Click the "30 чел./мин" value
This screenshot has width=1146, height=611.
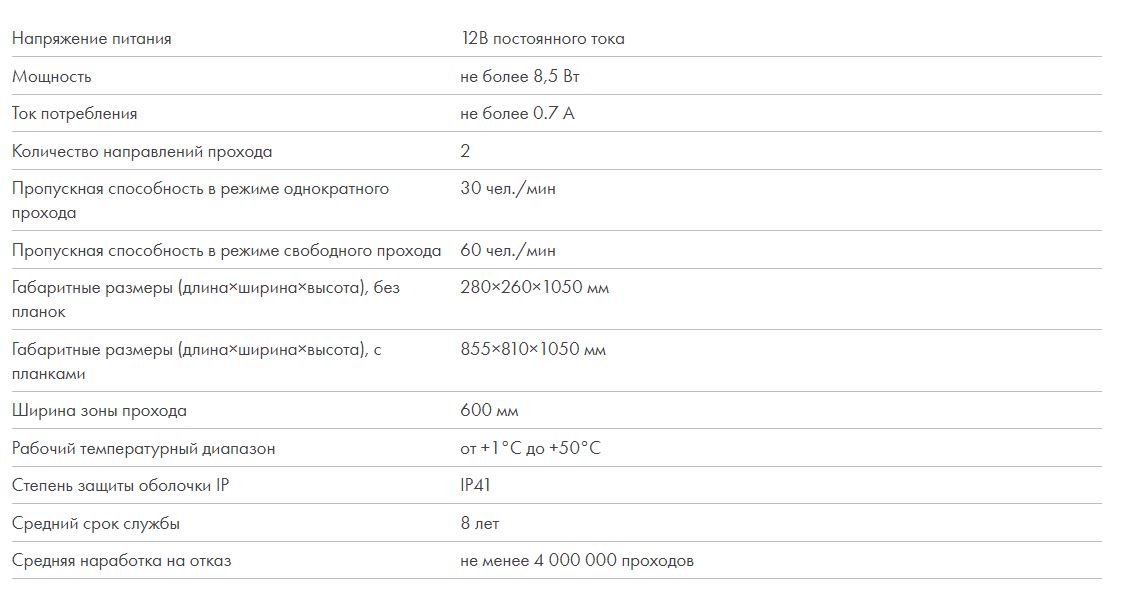click(508, 189)
